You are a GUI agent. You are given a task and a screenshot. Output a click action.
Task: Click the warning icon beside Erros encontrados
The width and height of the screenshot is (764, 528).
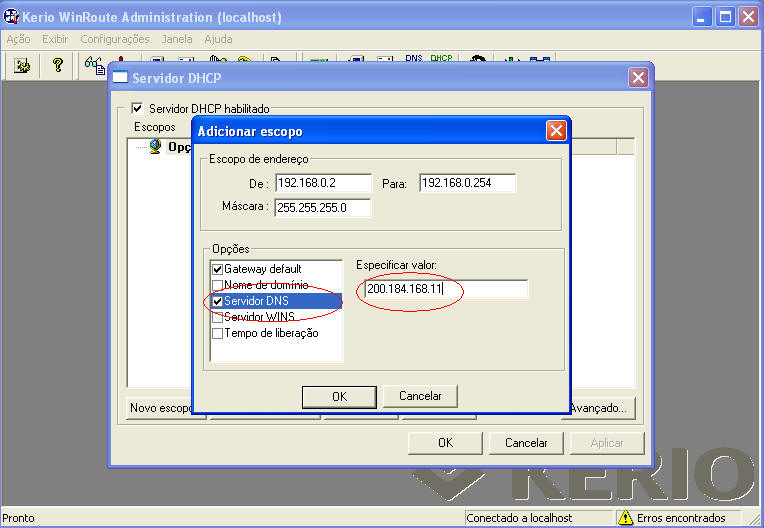click(626, 518)
